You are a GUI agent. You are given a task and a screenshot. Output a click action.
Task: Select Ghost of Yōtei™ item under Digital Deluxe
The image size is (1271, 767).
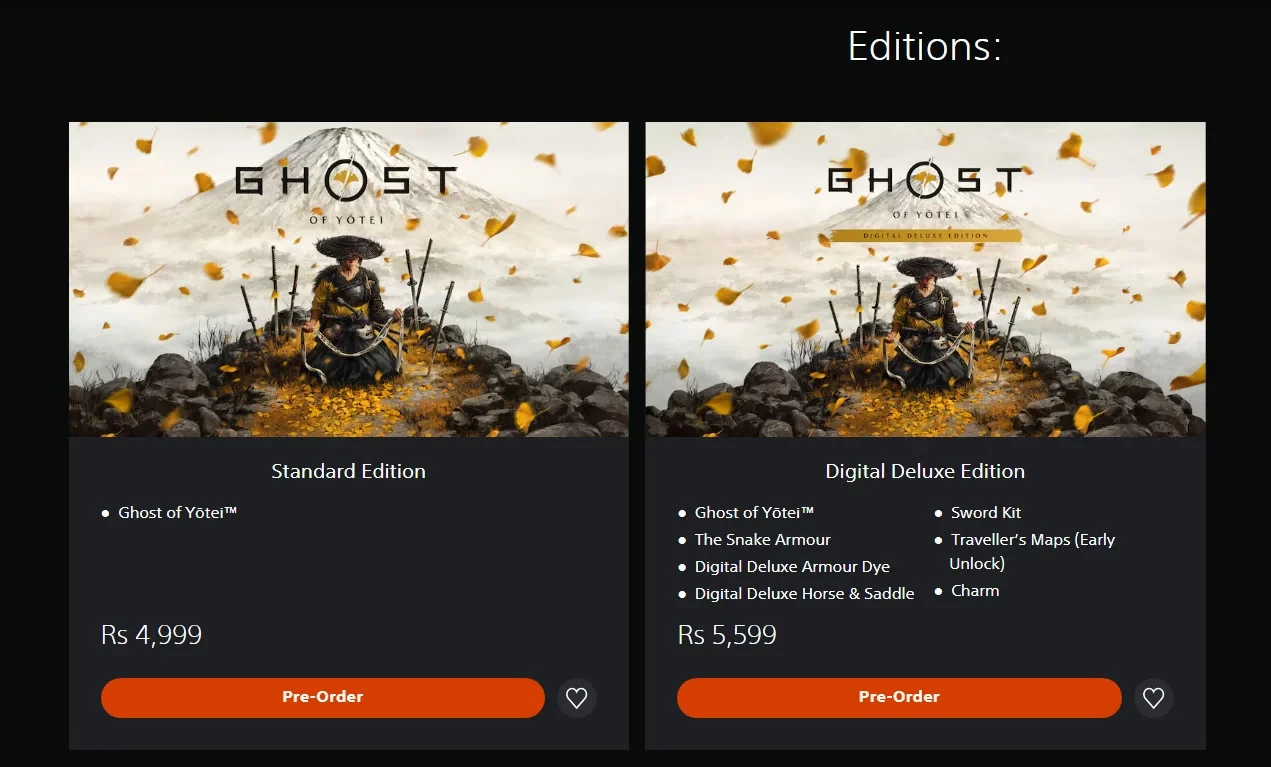click(x=754, y=513)
